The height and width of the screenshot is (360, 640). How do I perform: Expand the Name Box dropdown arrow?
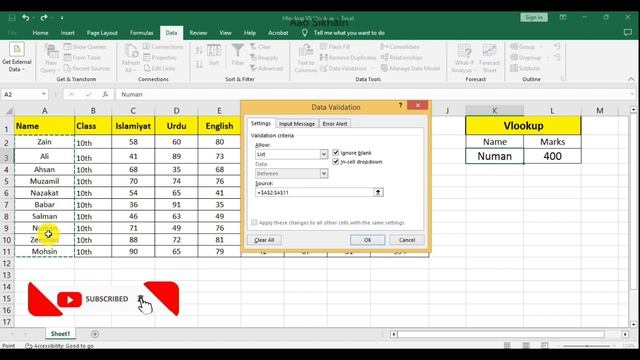[x=43, y=94]
